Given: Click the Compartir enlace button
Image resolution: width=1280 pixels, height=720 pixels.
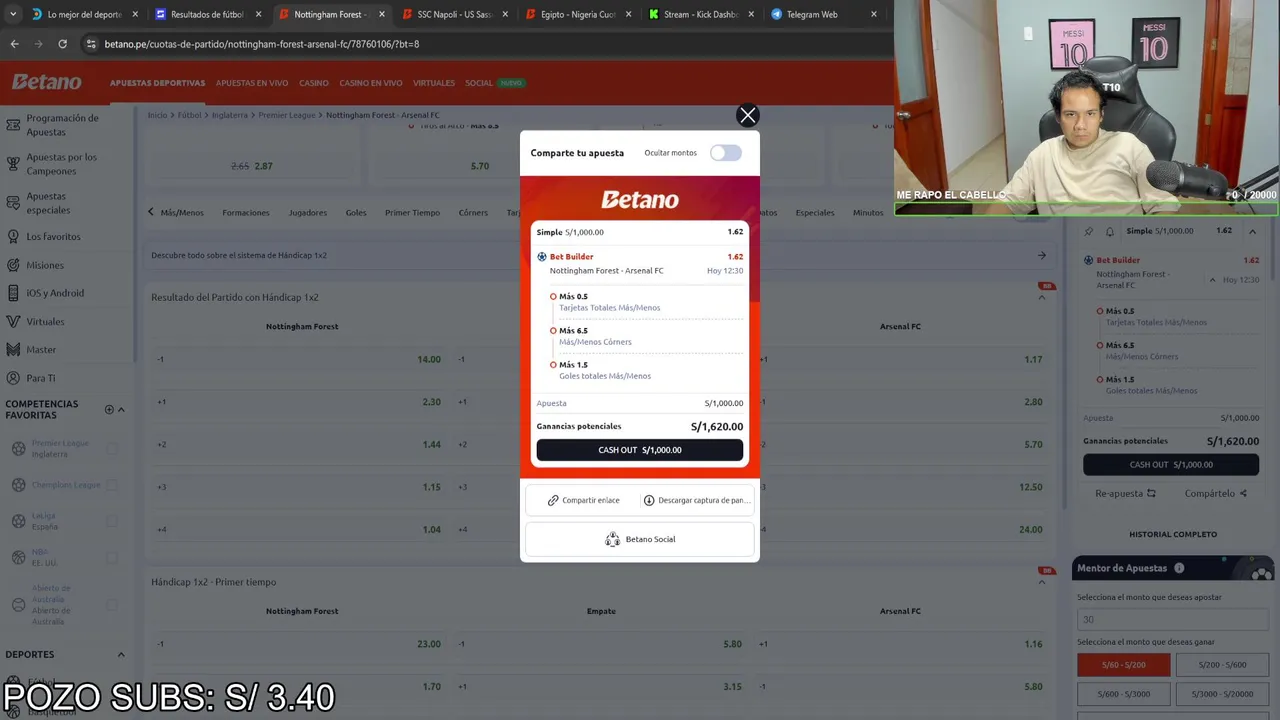Looking at the screenshot, I should tap(583, 500).
